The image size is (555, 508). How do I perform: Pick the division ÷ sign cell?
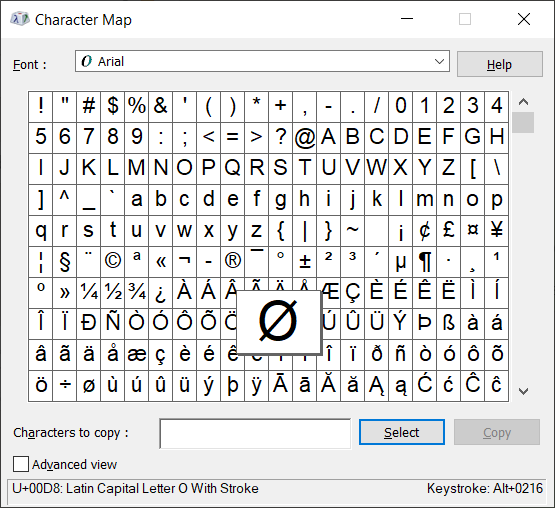pos(64,386)
